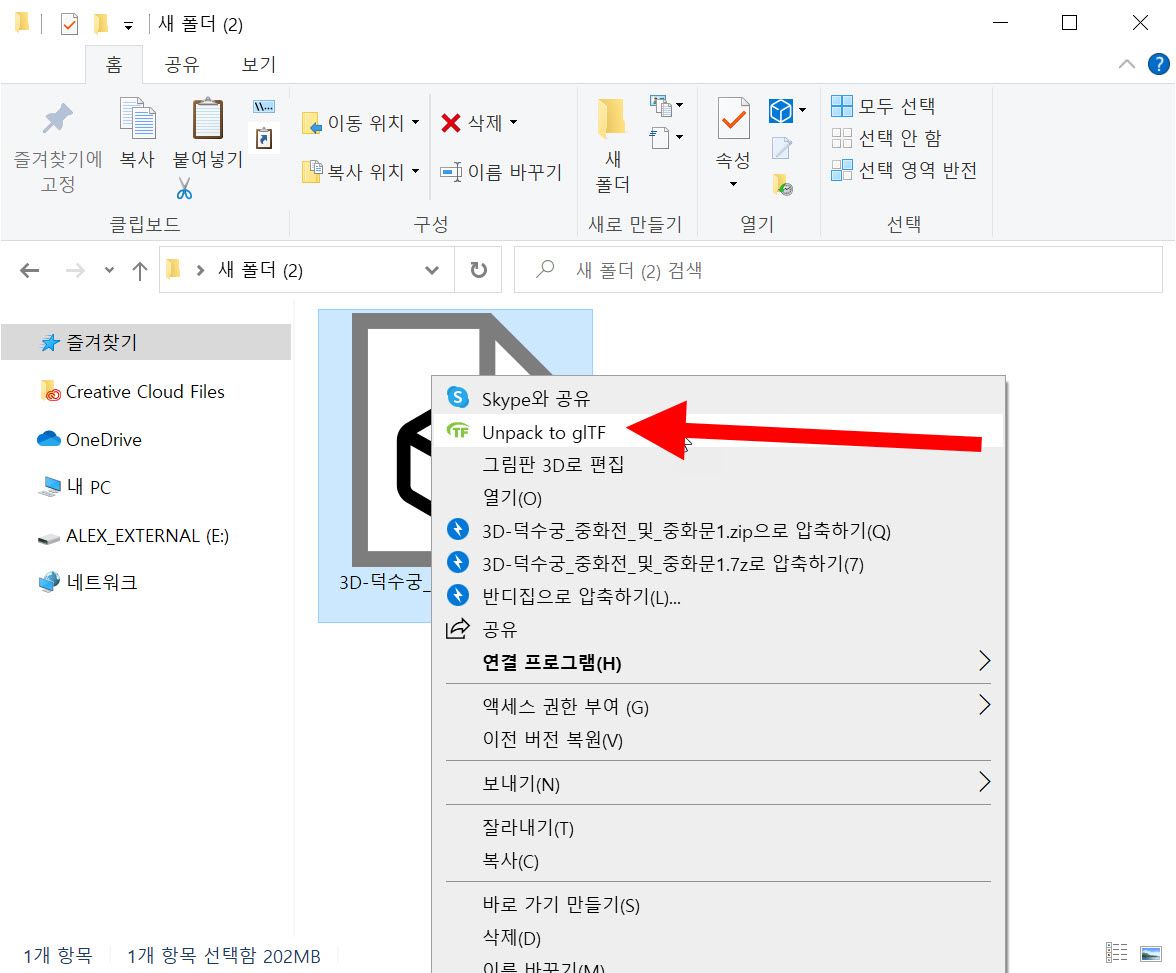Click the Bandizip icon beside the .zip entry
This screenshot has height=973, width=1176.
pos(458,529)
